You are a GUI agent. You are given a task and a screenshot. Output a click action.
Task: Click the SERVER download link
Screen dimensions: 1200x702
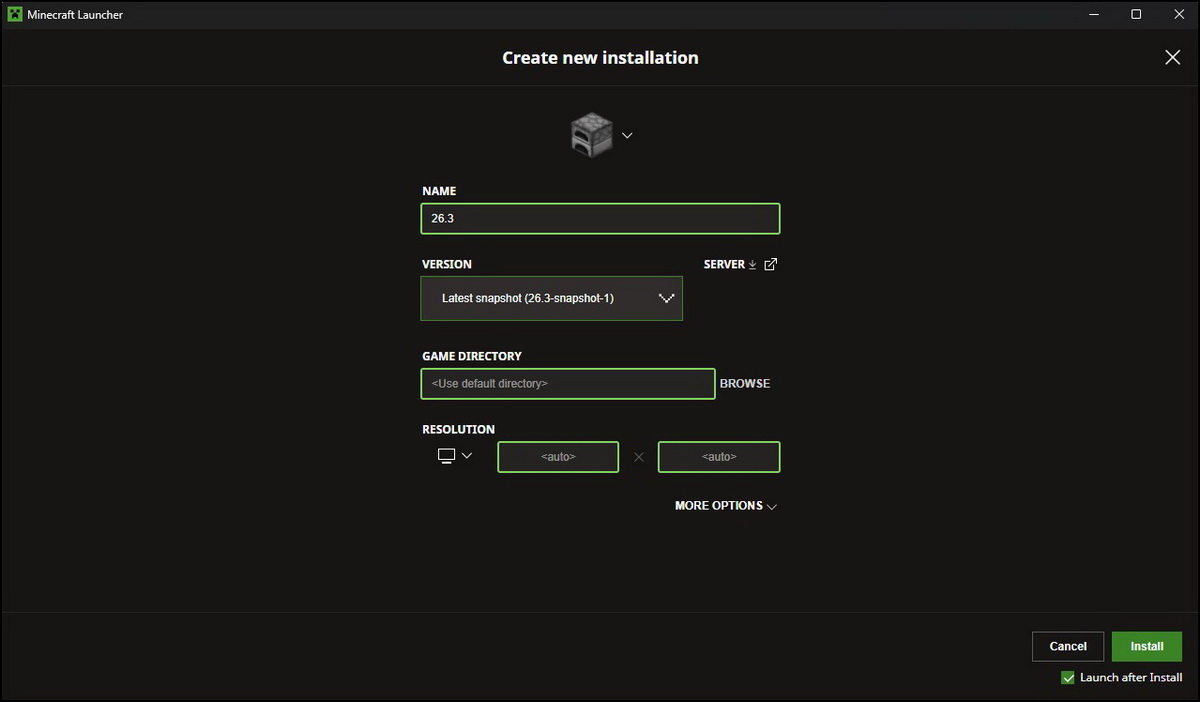pyautogui.click(x=731, y=265)
